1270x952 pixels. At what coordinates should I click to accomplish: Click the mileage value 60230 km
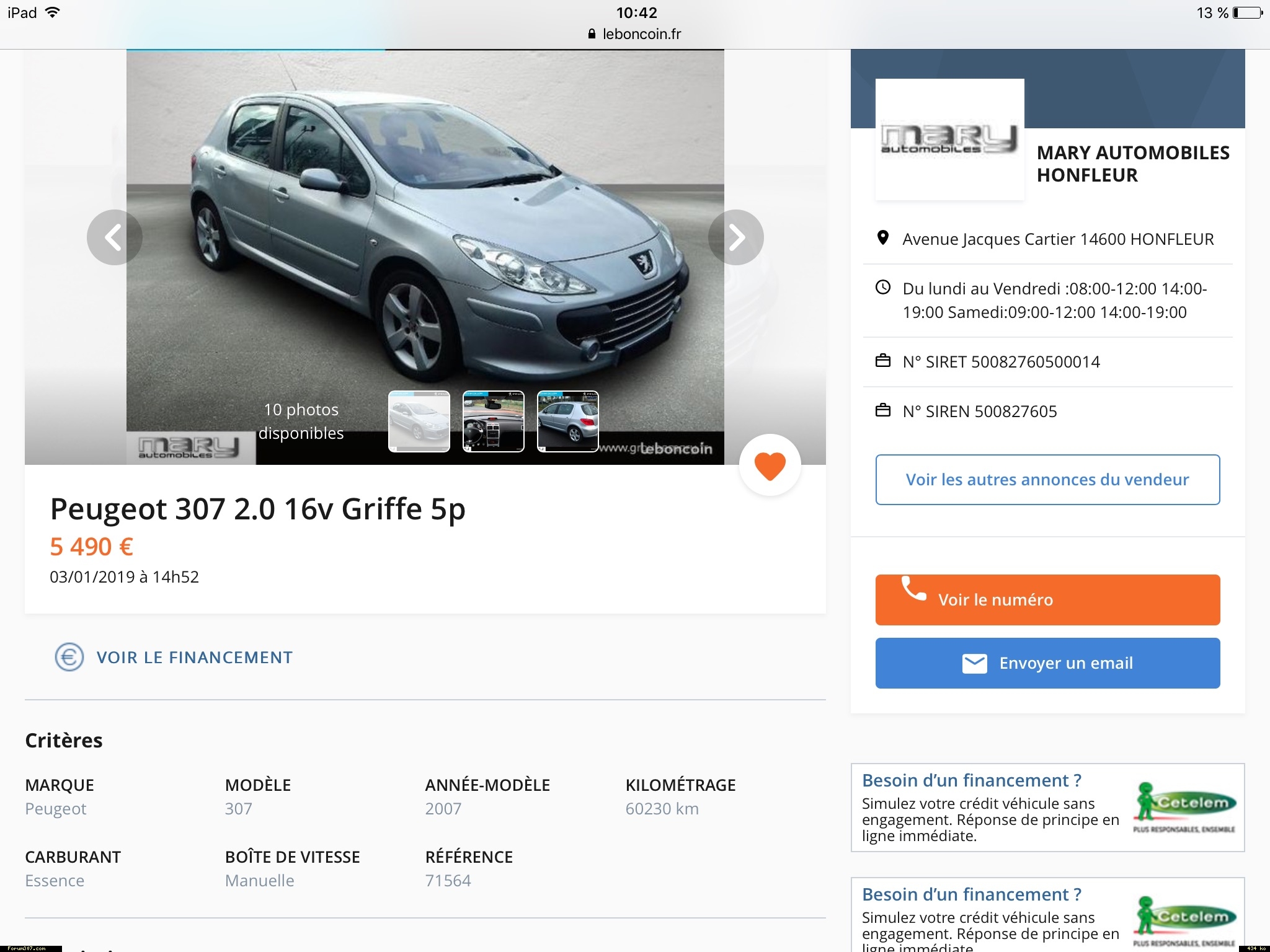662,809
